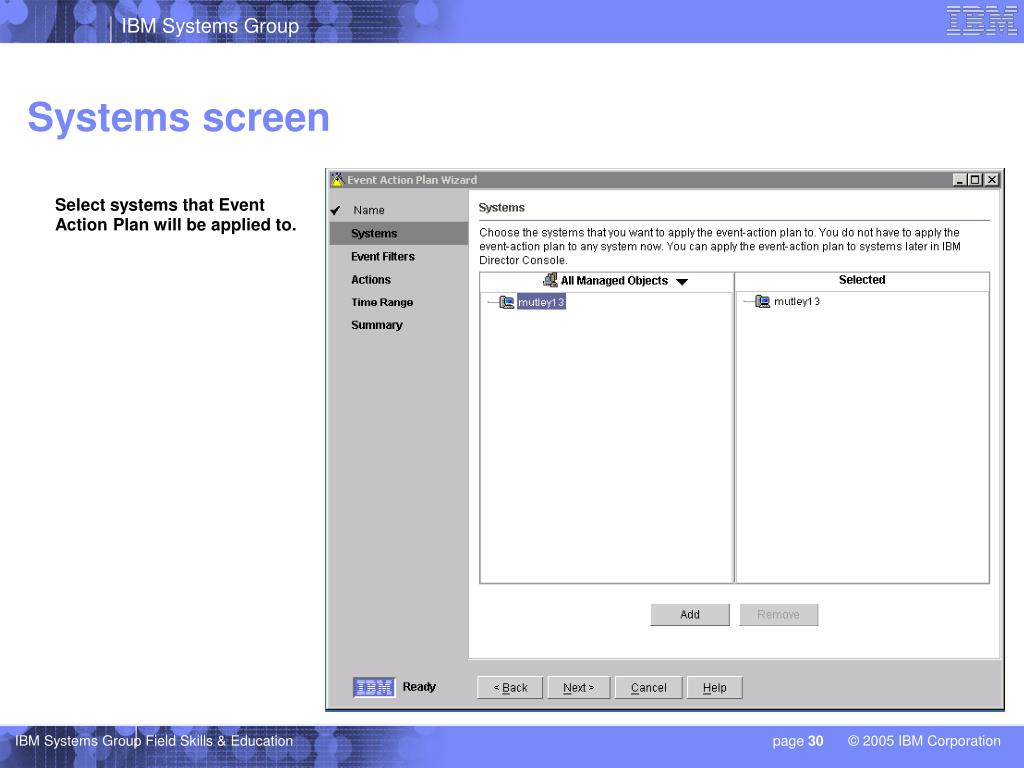Open the Time Range wizard step

382,302
